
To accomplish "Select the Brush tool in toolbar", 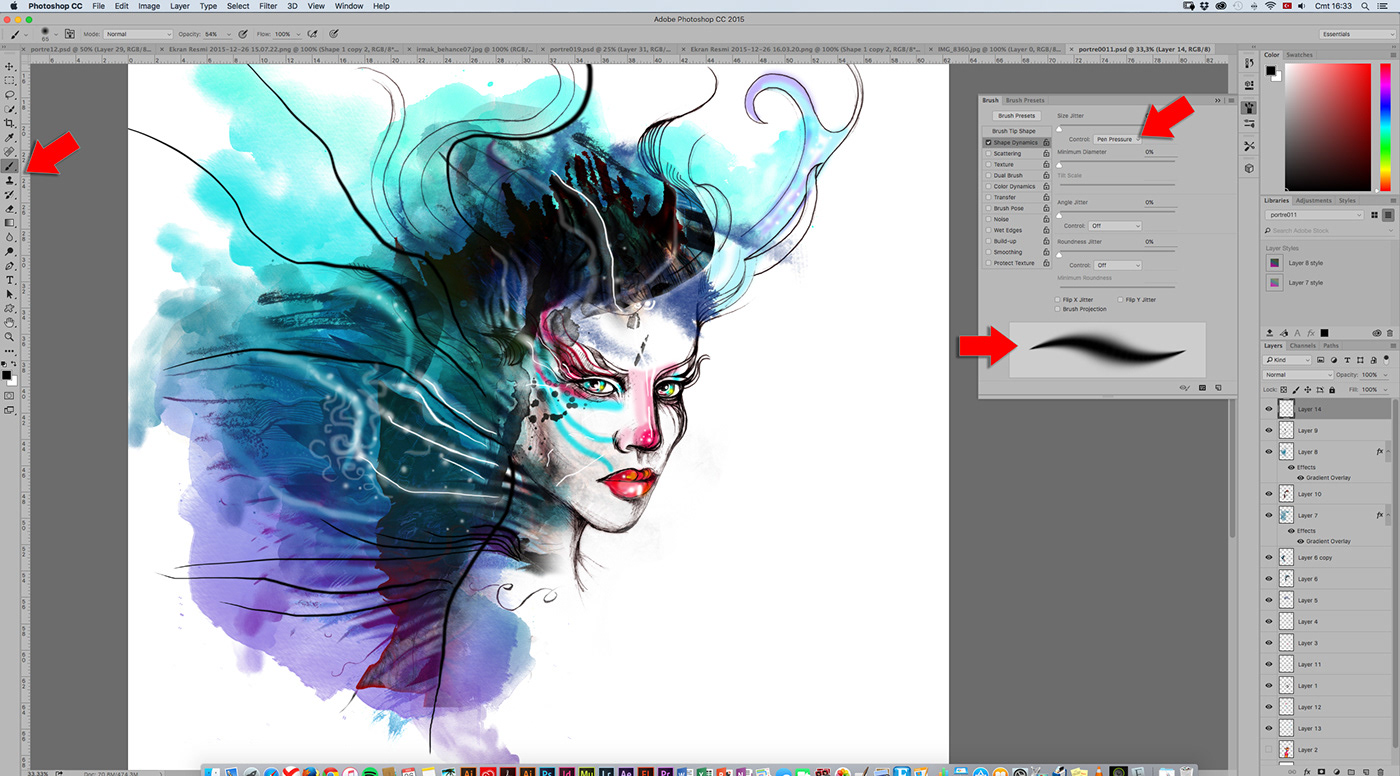I will 10,166.
